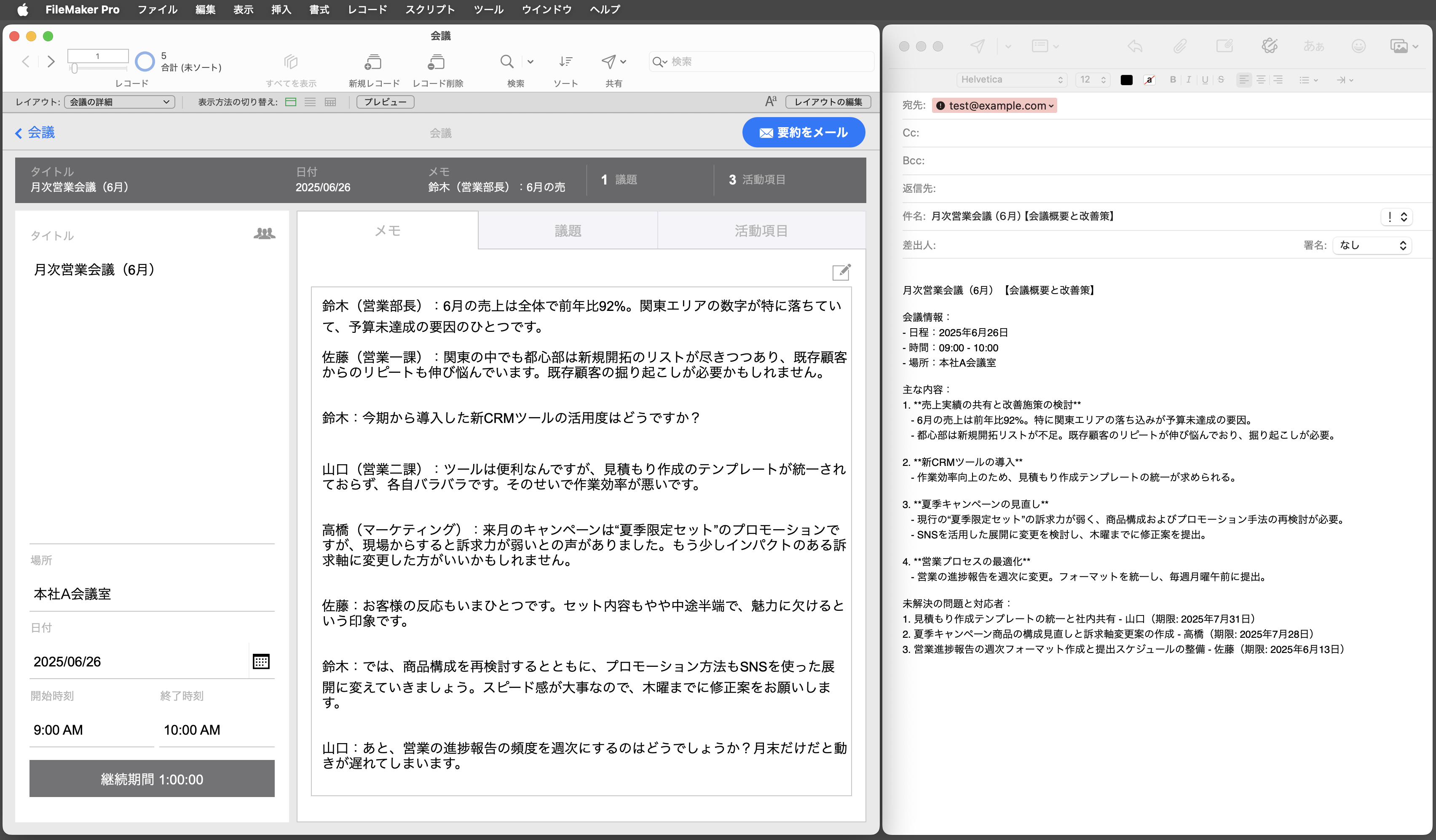This screenshot has width=1436, height=840.
Task: Click the edit memo pencil icon
Action: click(x=841, y=273)
